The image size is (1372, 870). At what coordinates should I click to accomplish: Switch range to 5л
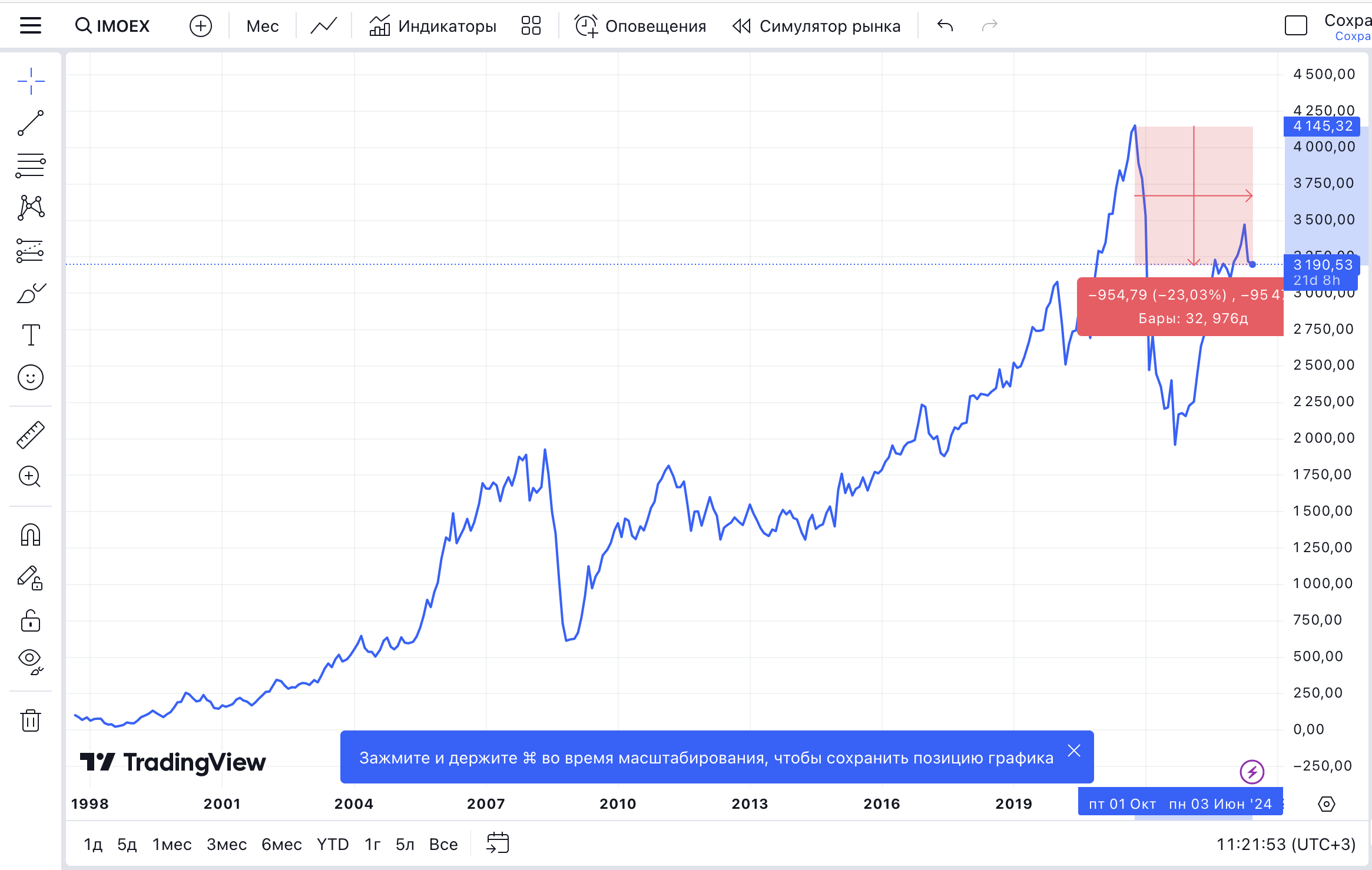[405, 844]
